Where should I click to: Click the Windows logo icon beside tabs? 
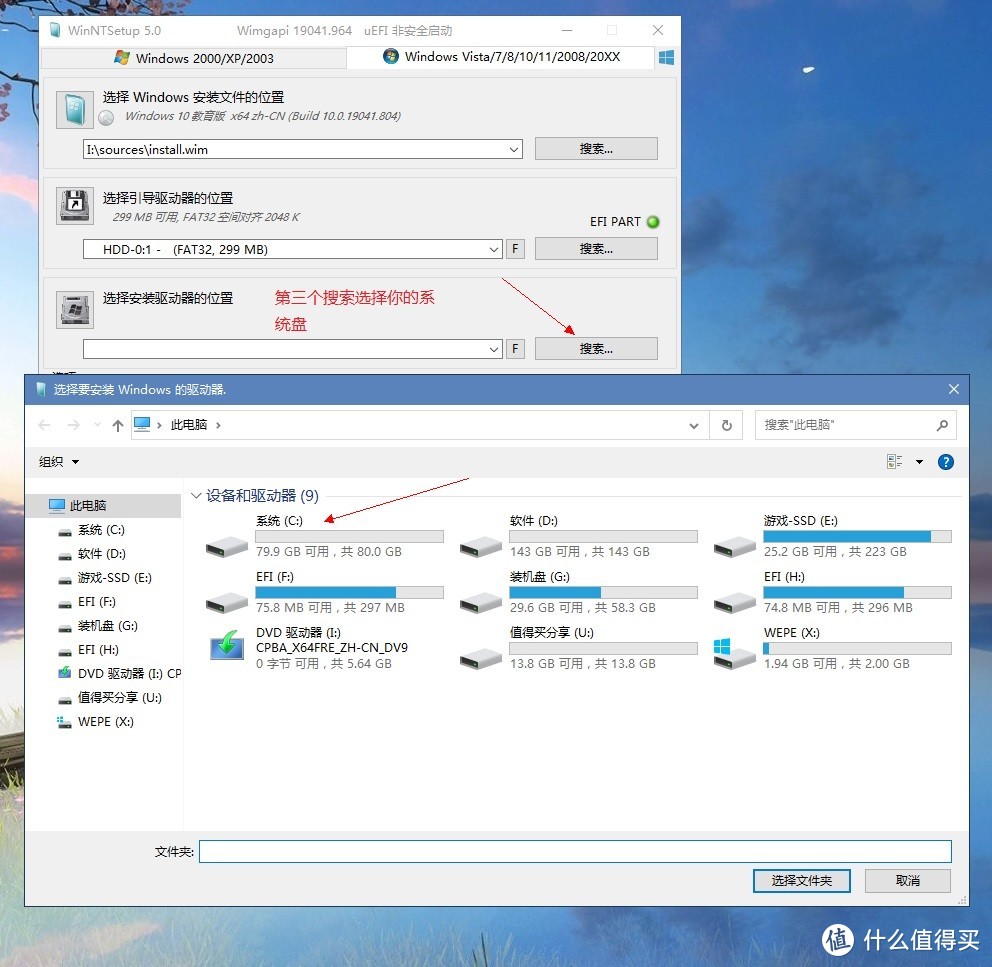click(666, 58)
